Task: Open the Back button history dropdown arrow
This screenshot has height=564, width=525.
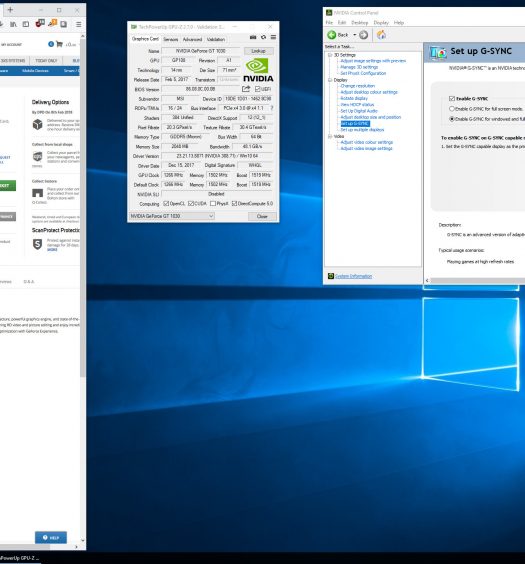Action: point(355,35)
